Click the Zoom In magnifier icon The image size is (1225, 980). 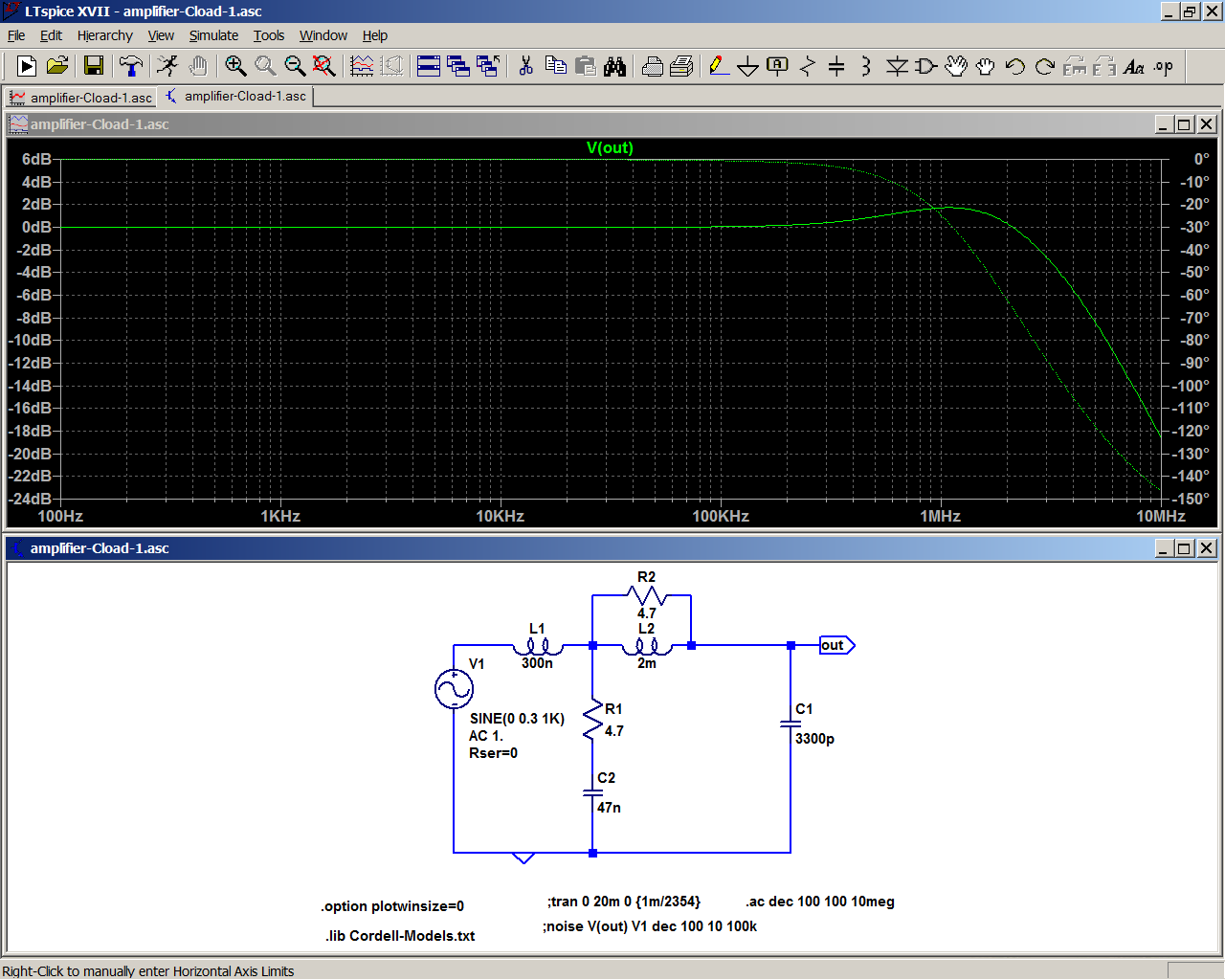coord(235,66)
